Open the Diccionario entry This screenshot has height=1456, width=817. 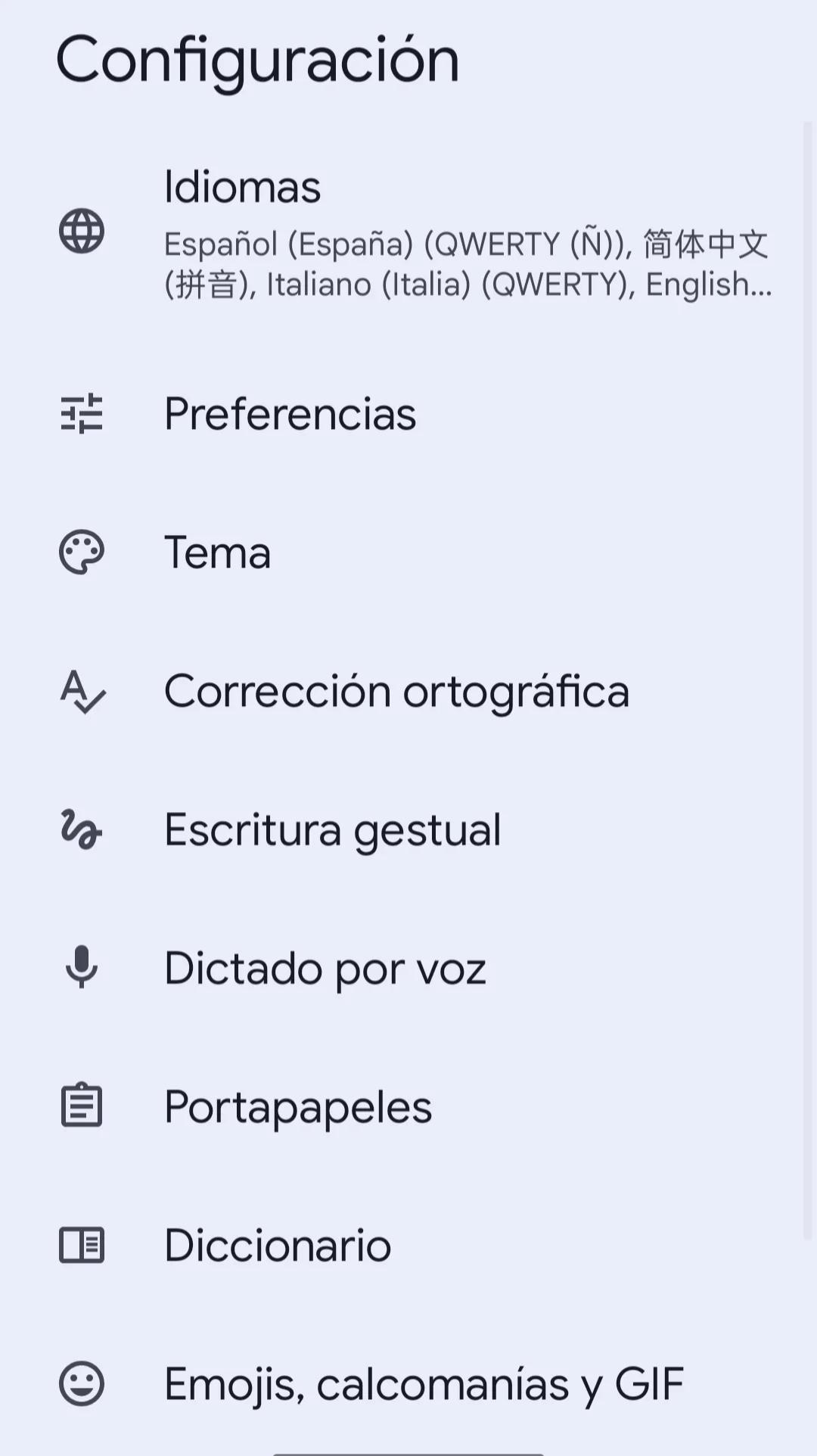[x=278, y=1246]
